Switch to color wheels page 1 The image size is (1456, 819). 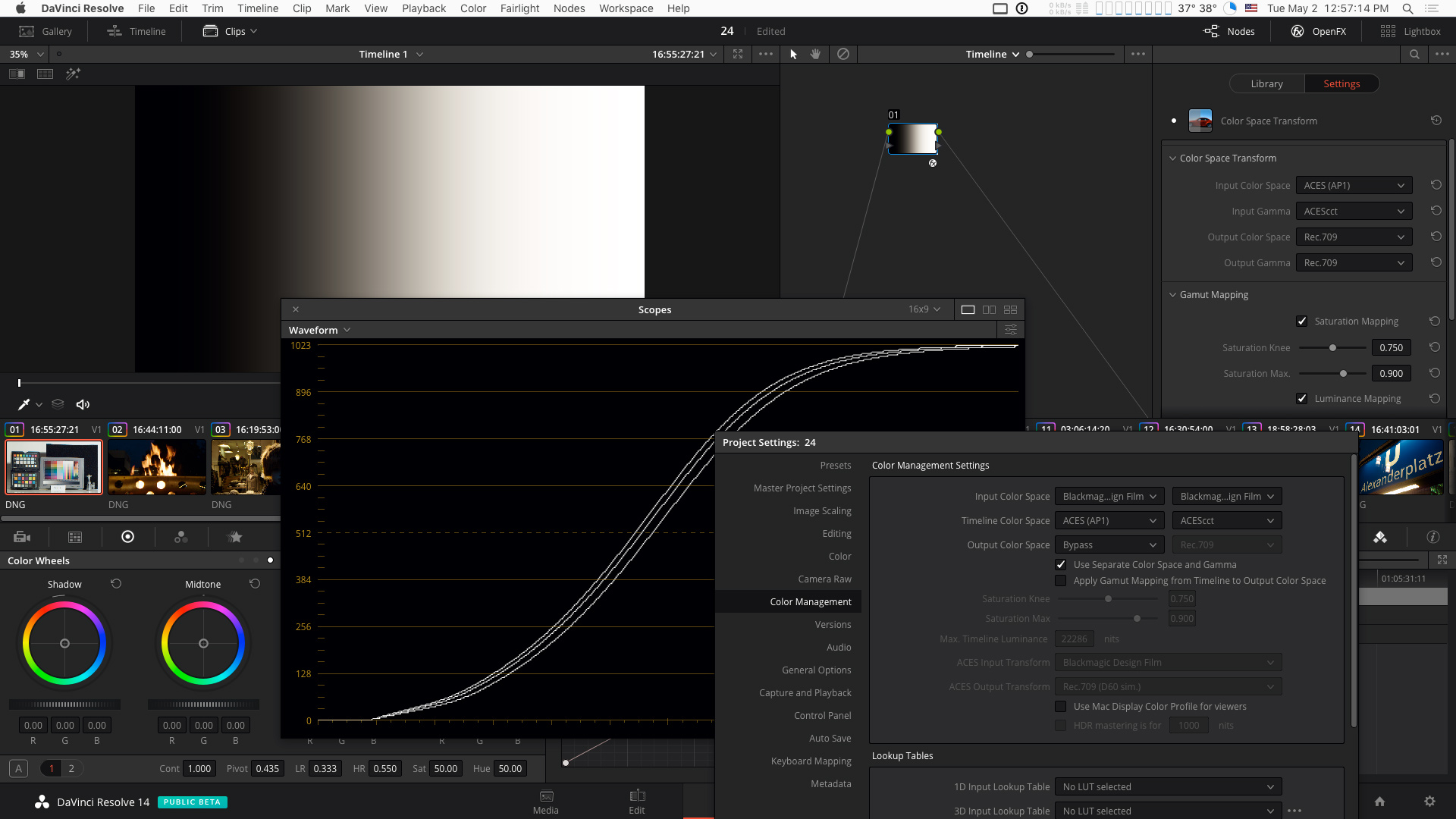pos(52,768)
